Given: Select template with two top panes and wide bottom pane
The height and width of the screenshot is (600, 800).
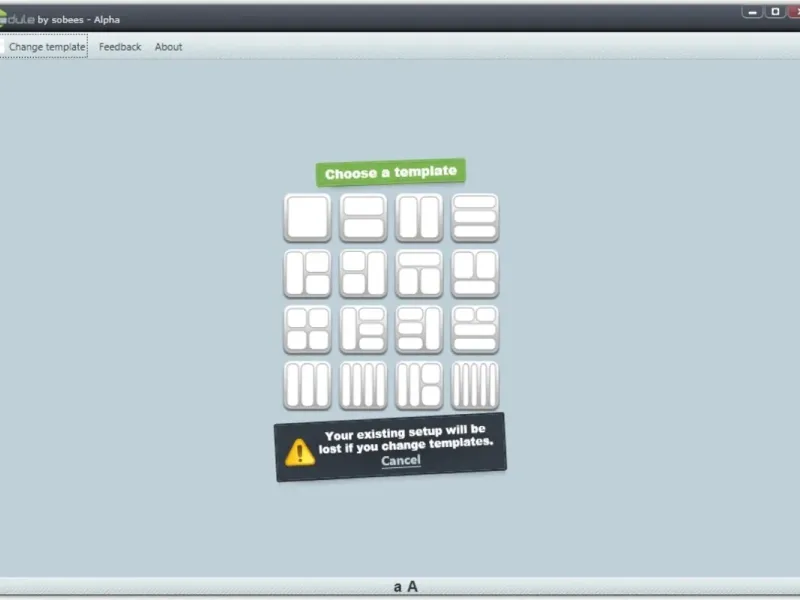Looking at the screenshot, I should (x=475, y=274).
